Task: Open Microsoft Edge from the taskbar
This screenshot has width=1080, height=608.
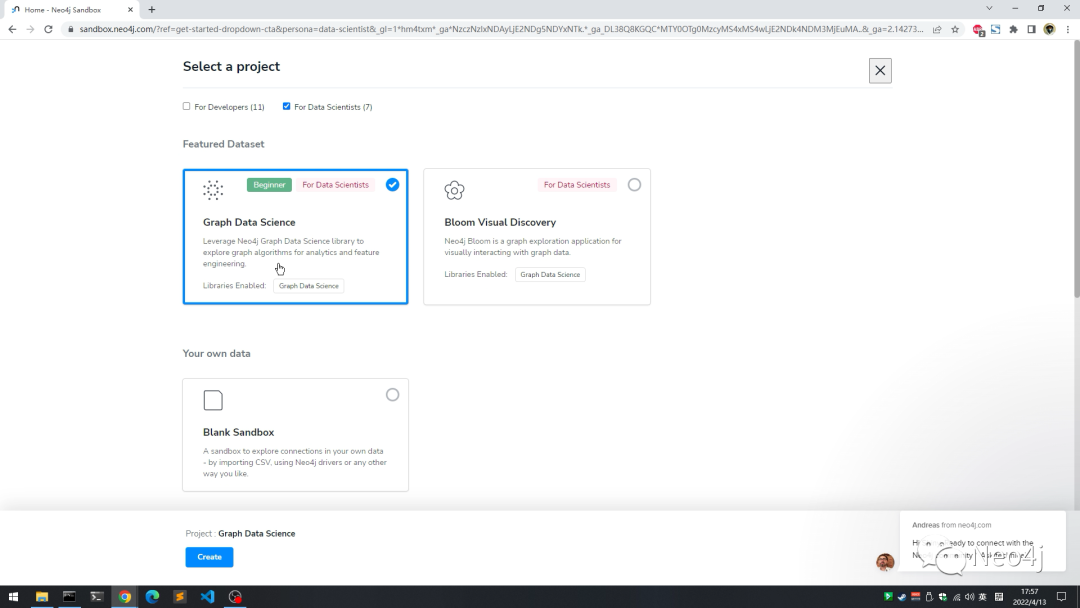Action: [x=152, y=596]
